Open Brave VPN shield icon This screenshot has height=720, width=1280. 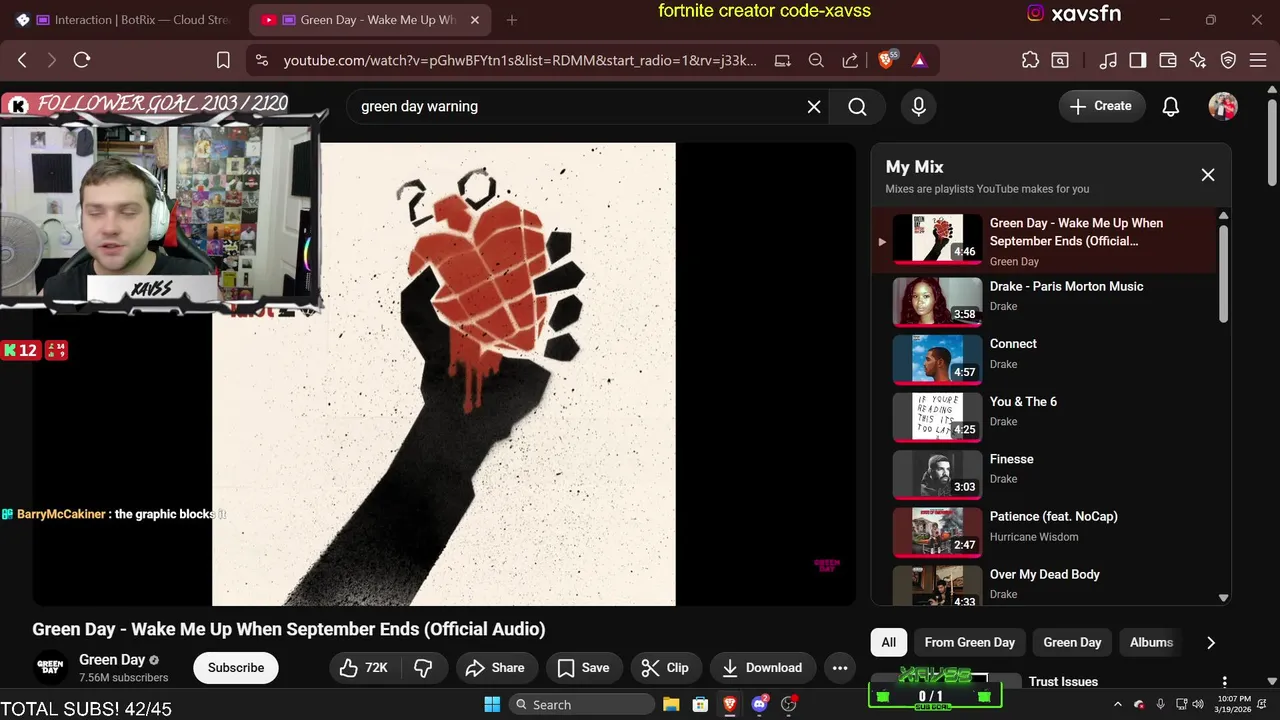click(x=1229, y=60)
